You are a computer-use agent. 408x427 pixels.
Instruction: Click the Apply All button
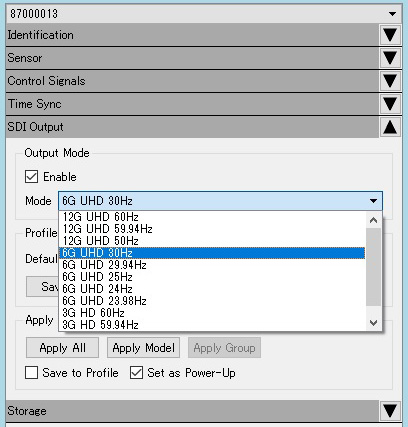(x=62, y=348)
